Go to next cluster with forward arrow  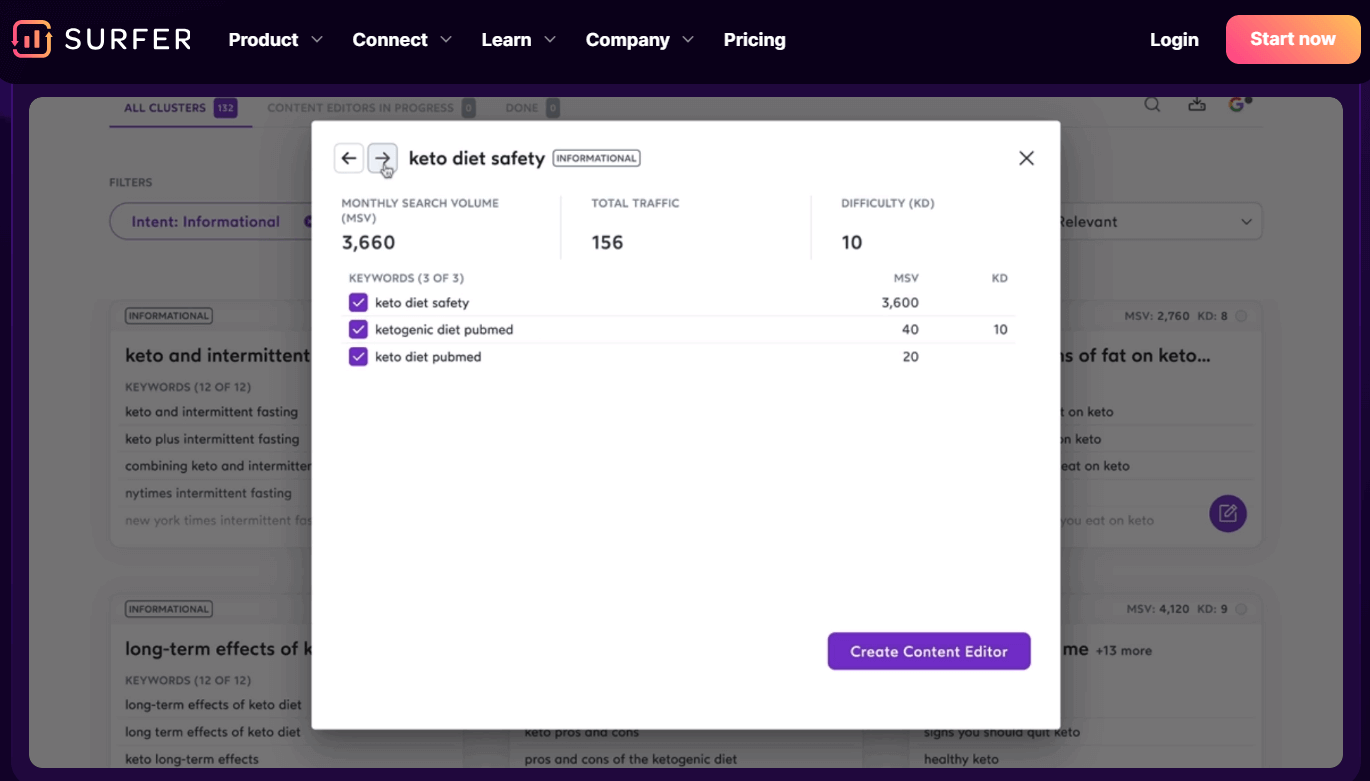(382, 158)
